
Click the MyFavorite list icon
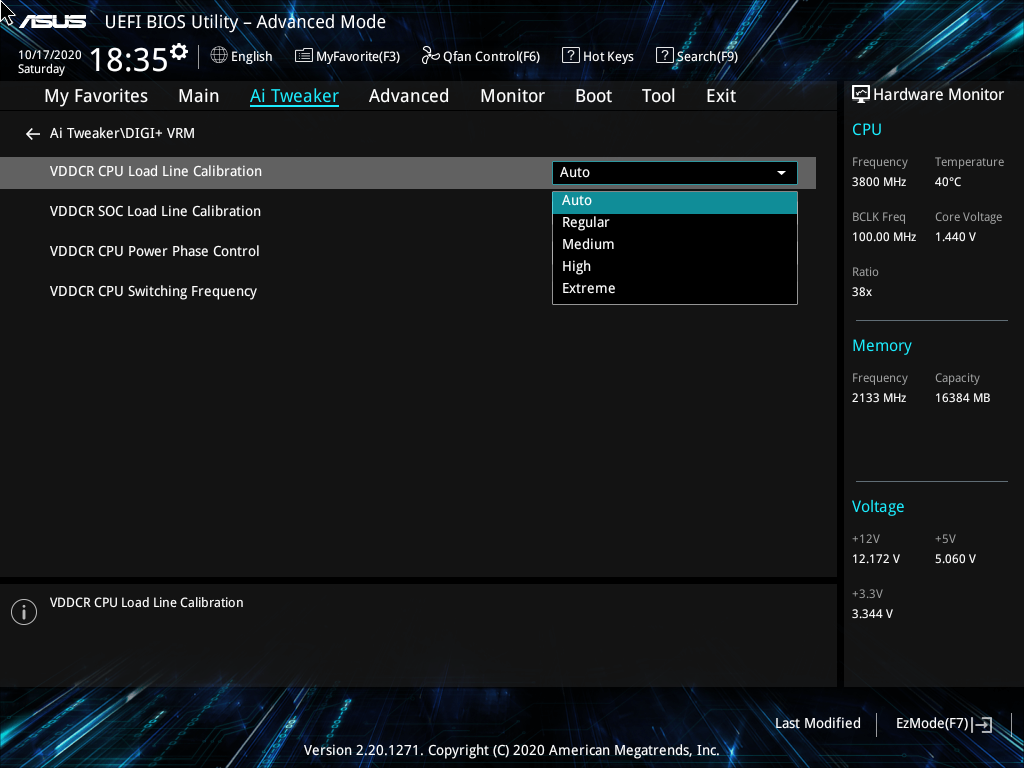point(304,56)
